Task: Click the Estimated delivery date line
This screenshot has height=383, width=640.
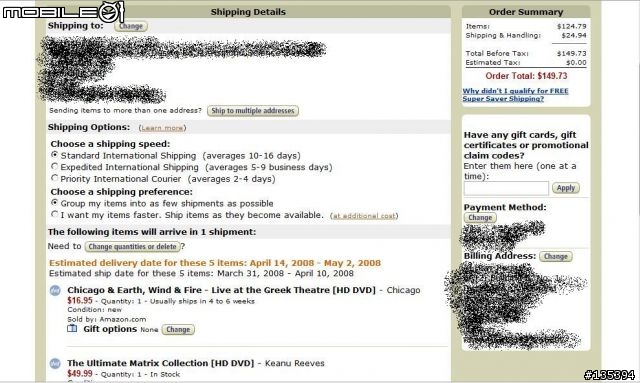Action: 215,263
